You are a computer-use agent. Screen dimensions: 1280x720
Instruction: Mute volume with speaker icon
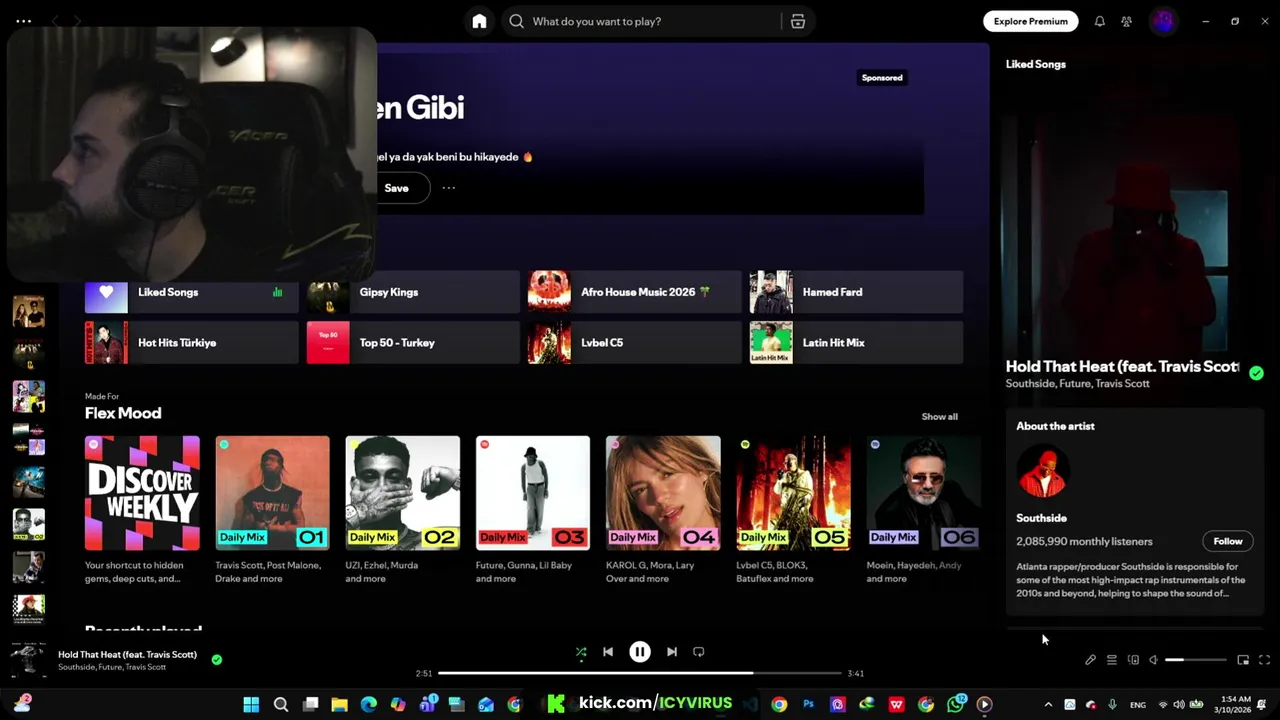pos(1153,660)
